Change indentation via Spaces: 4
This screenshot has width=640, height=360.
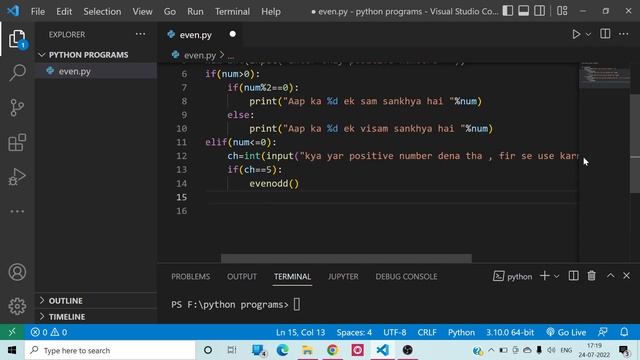pos(354,332)
